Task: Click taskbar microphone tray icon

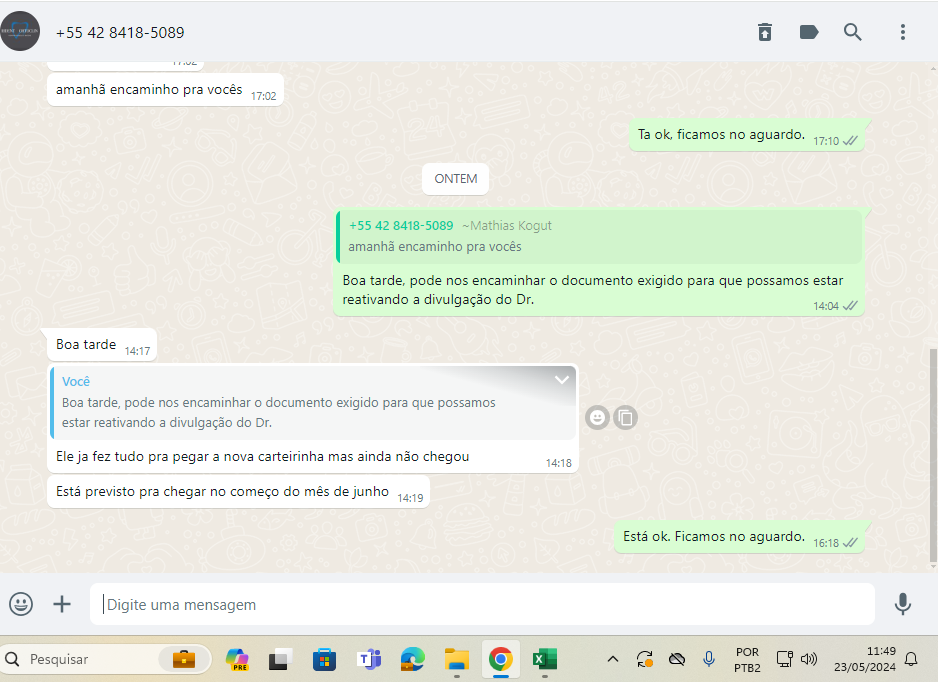Action: (x=709, y=659)
